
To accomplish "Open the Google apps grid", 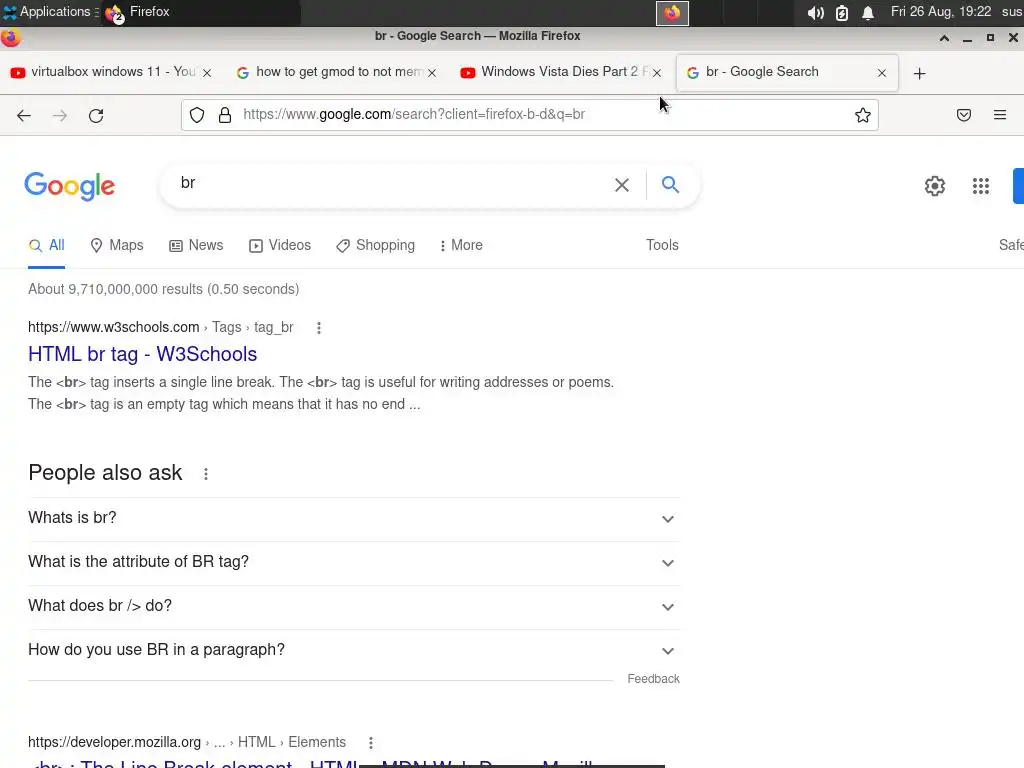I will [x=981, y=186].
